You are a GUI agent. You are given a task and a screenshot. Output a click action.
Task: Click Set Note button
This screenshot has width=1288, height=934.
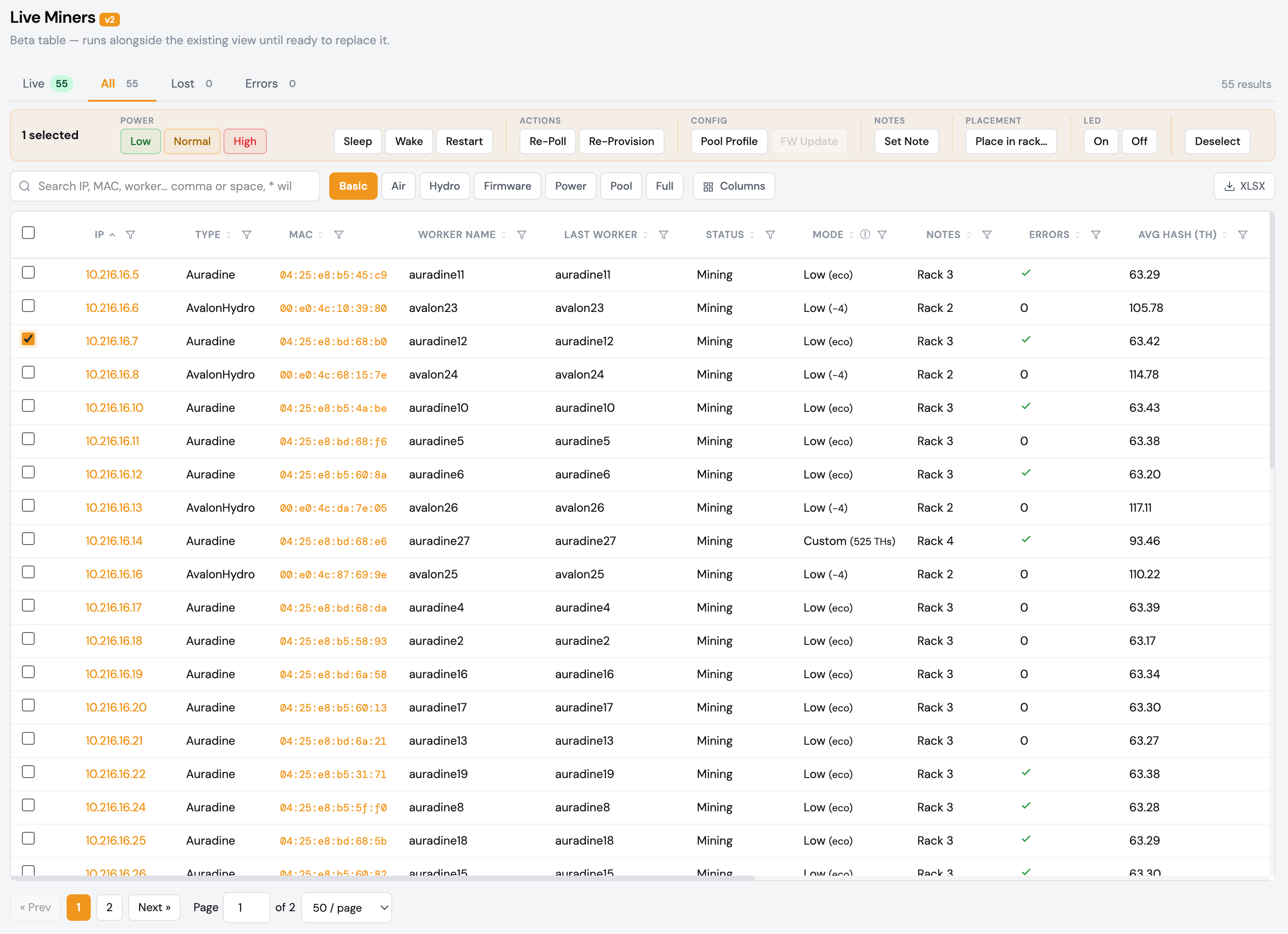906,141
